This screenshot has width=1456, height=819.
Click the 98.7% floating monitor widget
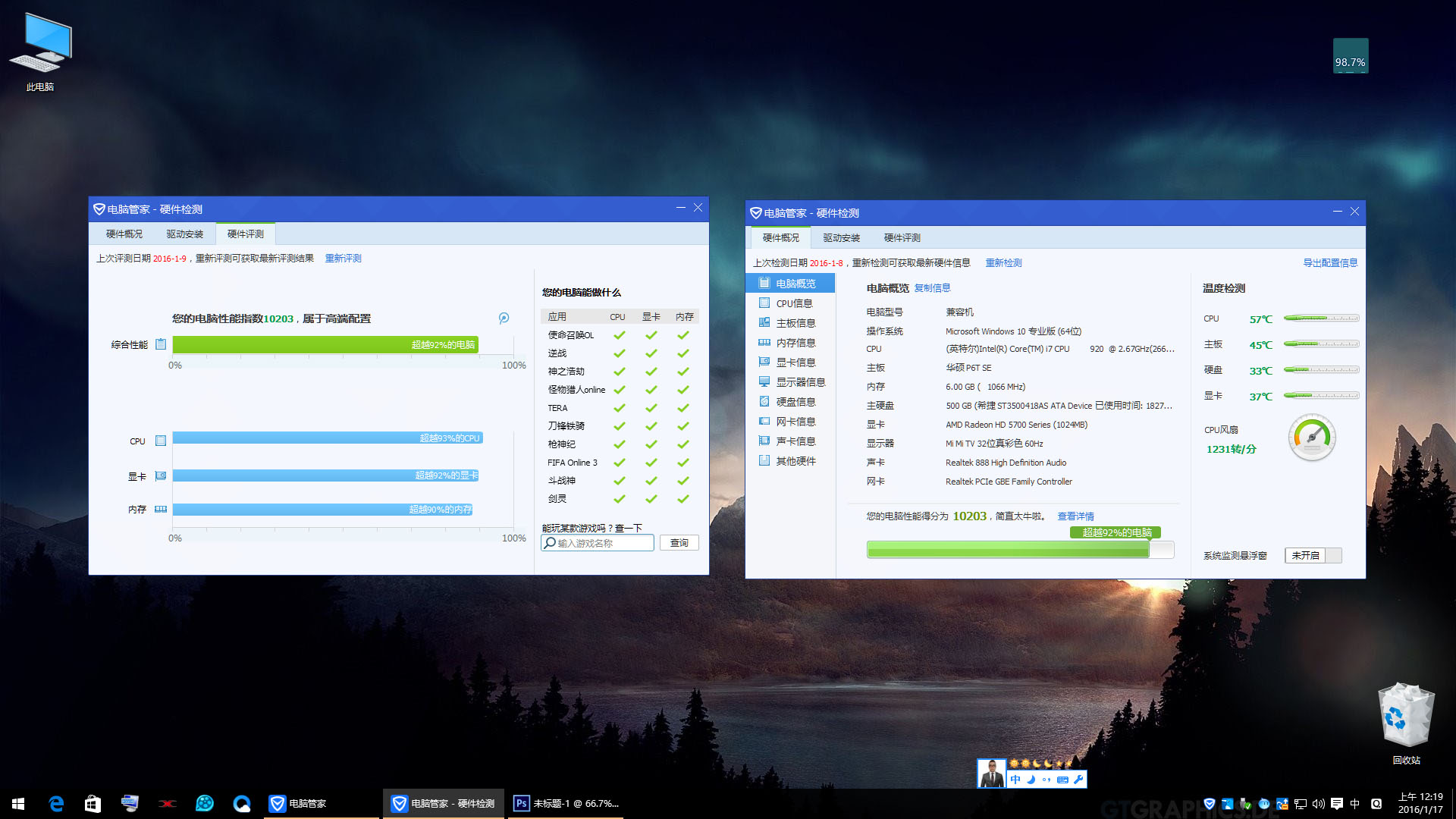click(x=1351, y=56)
